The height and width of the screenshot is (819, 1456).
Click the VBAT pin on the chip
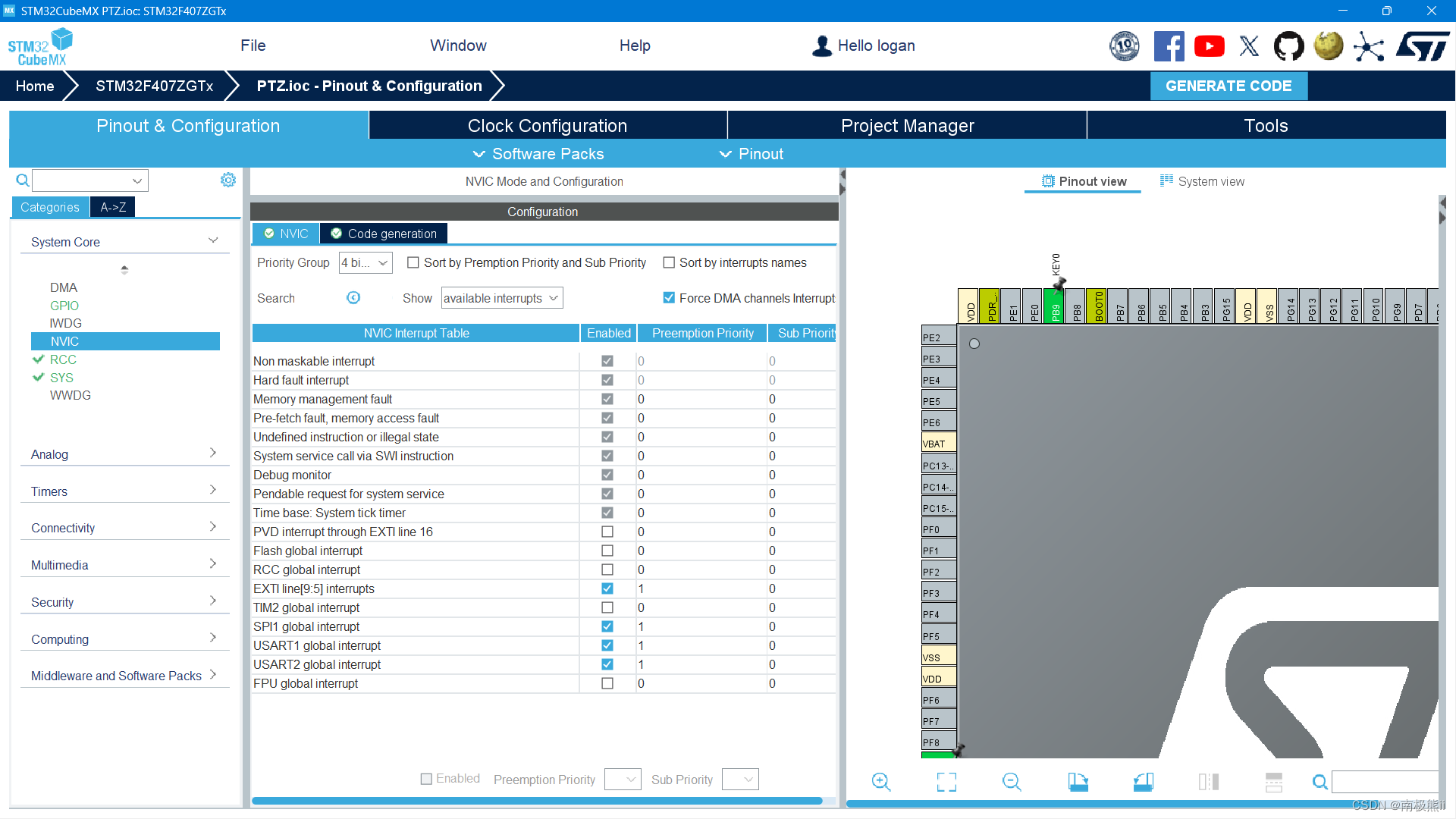pos(939,444)
